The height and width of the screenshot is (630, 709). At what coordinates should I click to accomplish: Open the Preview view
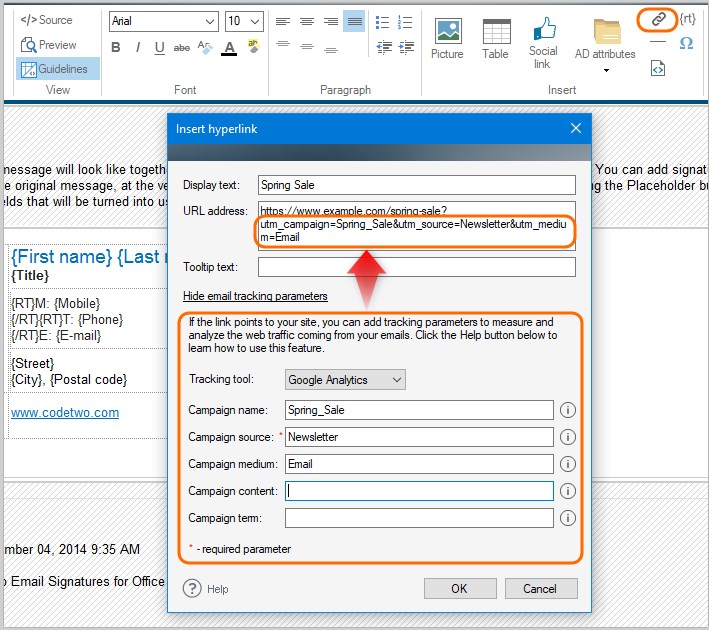point(49,45)
